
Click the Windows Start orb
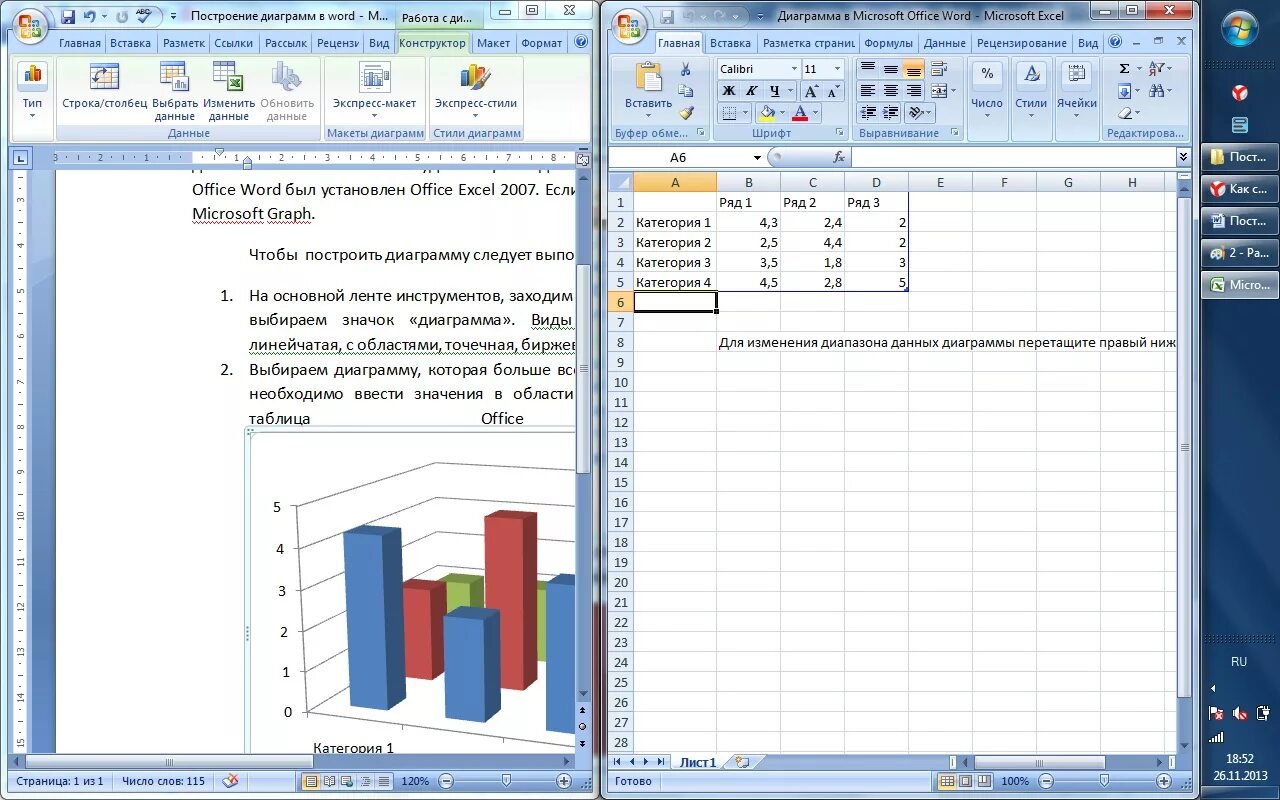pyautogui.click(x=1240, y=27)
